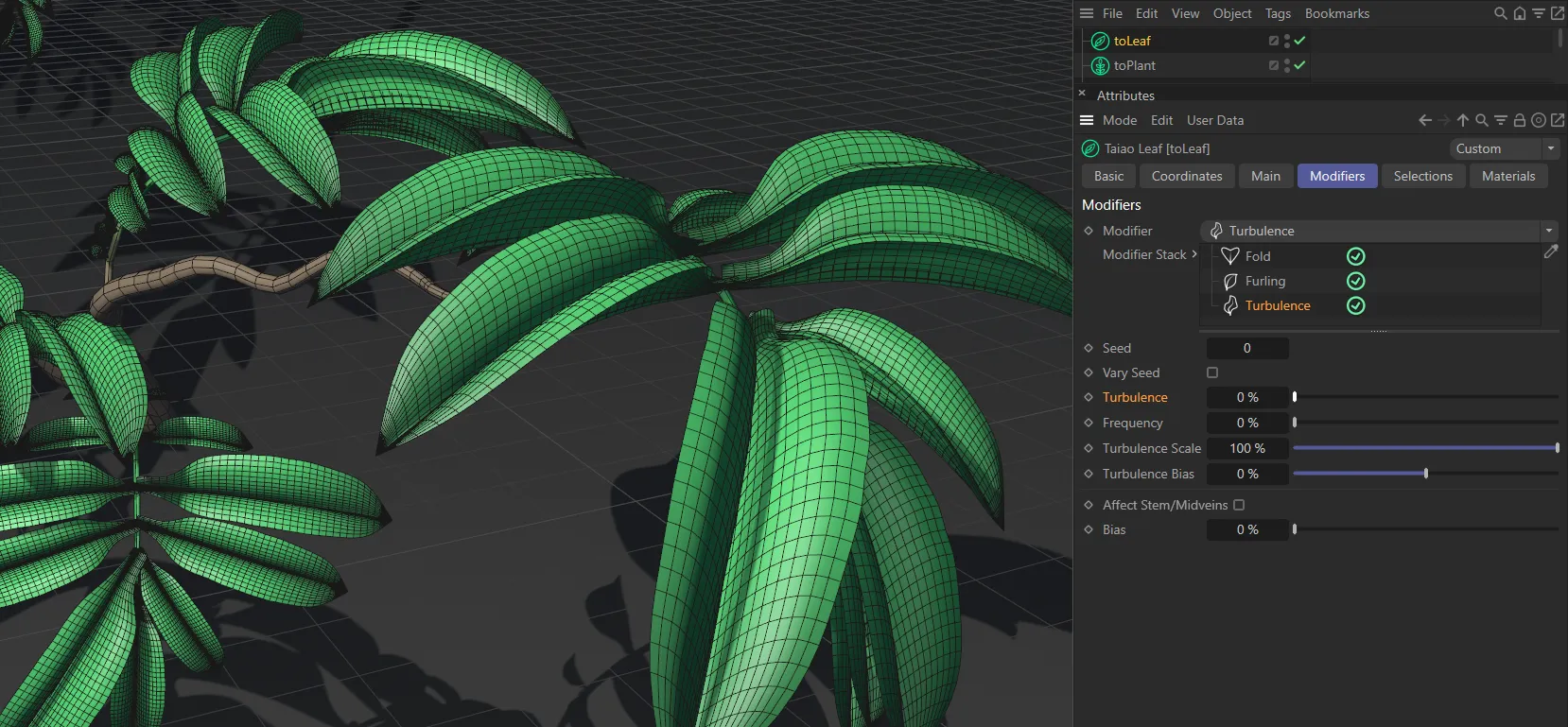Disable Furling modifier check circle
The height and width of the screenshot is (727, 1568).
tap(1355, 281)
